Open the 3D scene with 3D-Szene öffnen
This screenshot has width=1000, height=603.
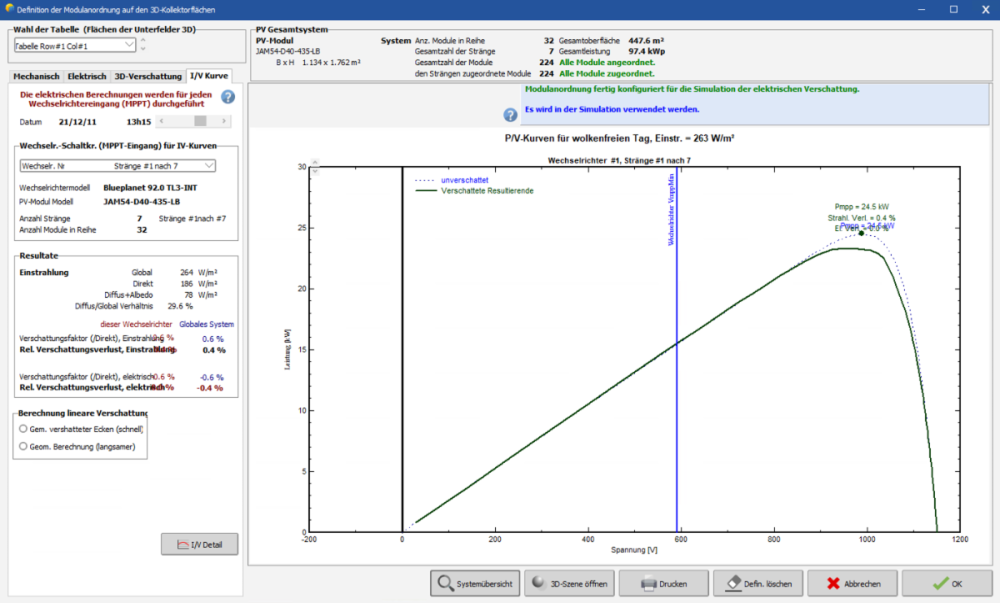[570, 583]
